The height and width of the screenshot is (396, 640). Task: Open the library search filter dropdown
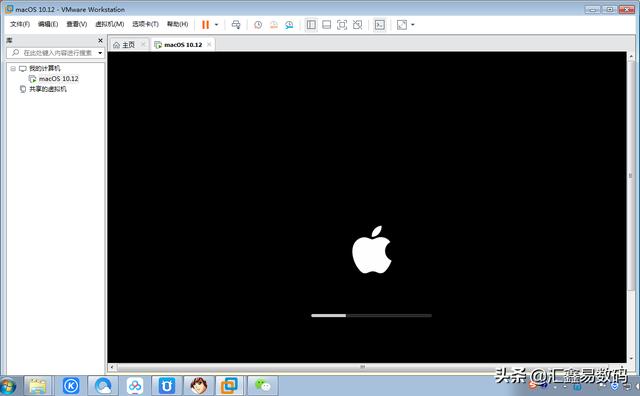(100, 53)
